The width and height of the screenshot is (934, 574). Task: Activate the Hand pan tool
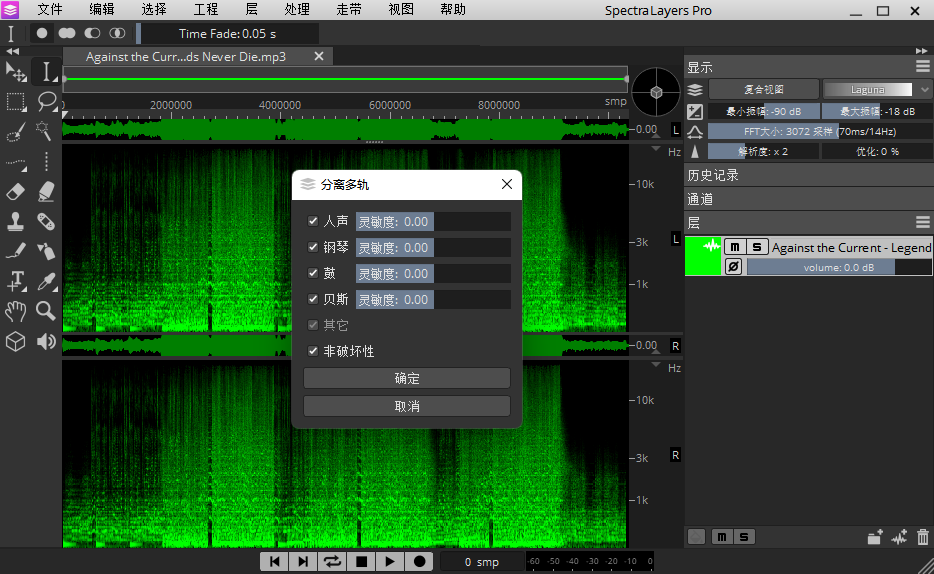16,311
